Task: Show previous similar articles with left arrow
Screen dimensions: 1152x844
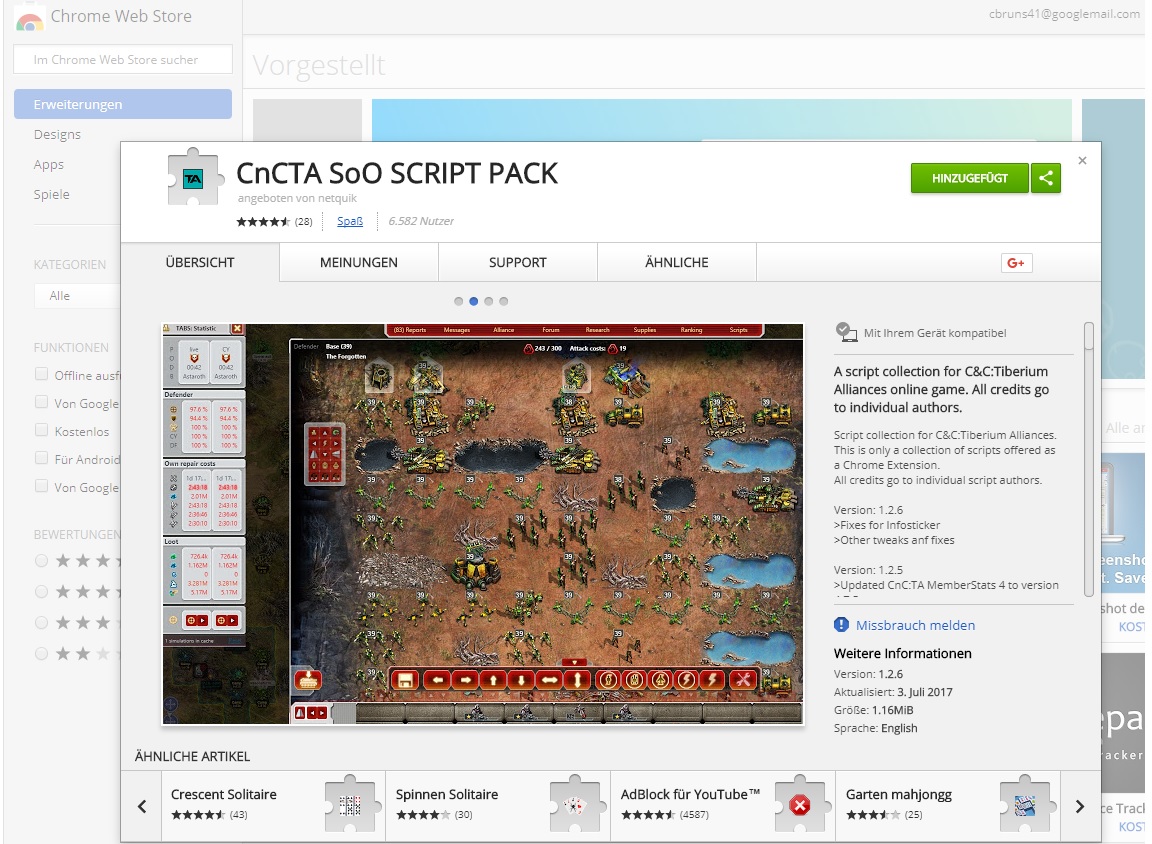Action: coord(142,806)
